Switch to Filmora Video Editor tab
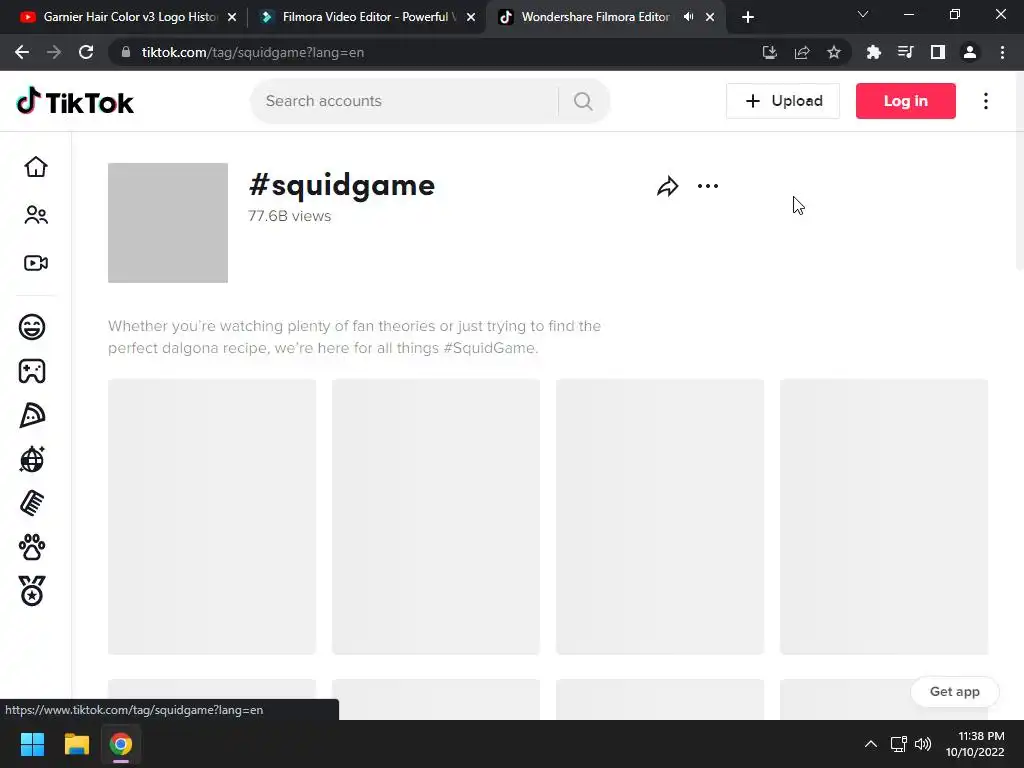Viewport: 1024px width, 768px height. click(x=369, y=17)
